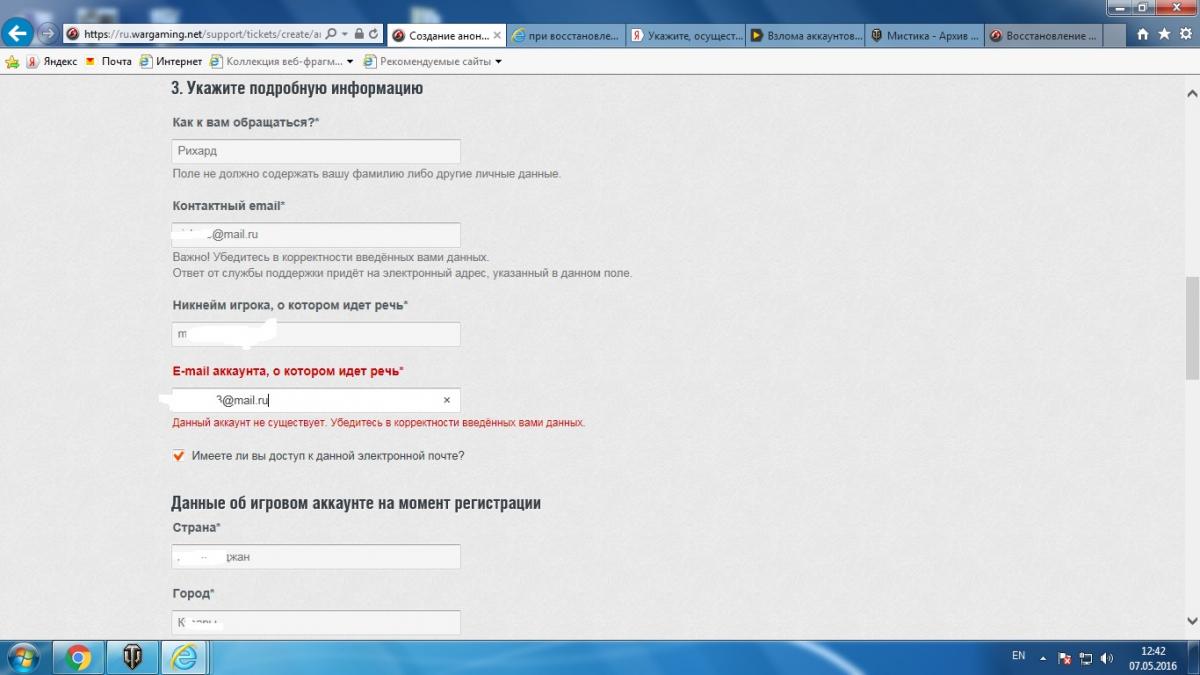Expand the Рекомендуемые сайты dropdown
Screen dimensions: 1200x675
click(x=498, y=62)
